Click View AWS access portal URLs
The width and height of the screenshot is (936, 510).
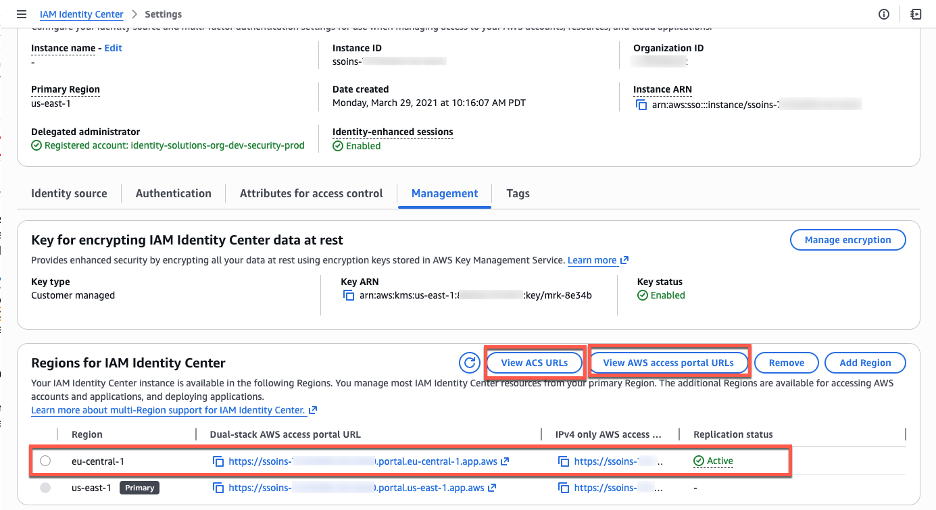click(x=668, y=362)
